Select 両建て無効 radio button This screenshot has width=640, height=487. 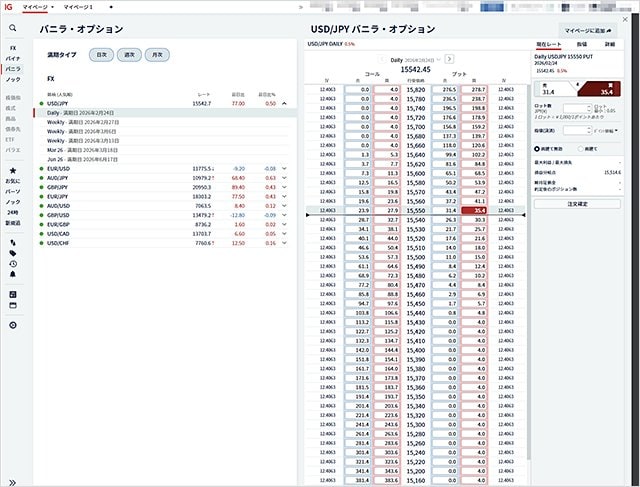click(537, 149)
